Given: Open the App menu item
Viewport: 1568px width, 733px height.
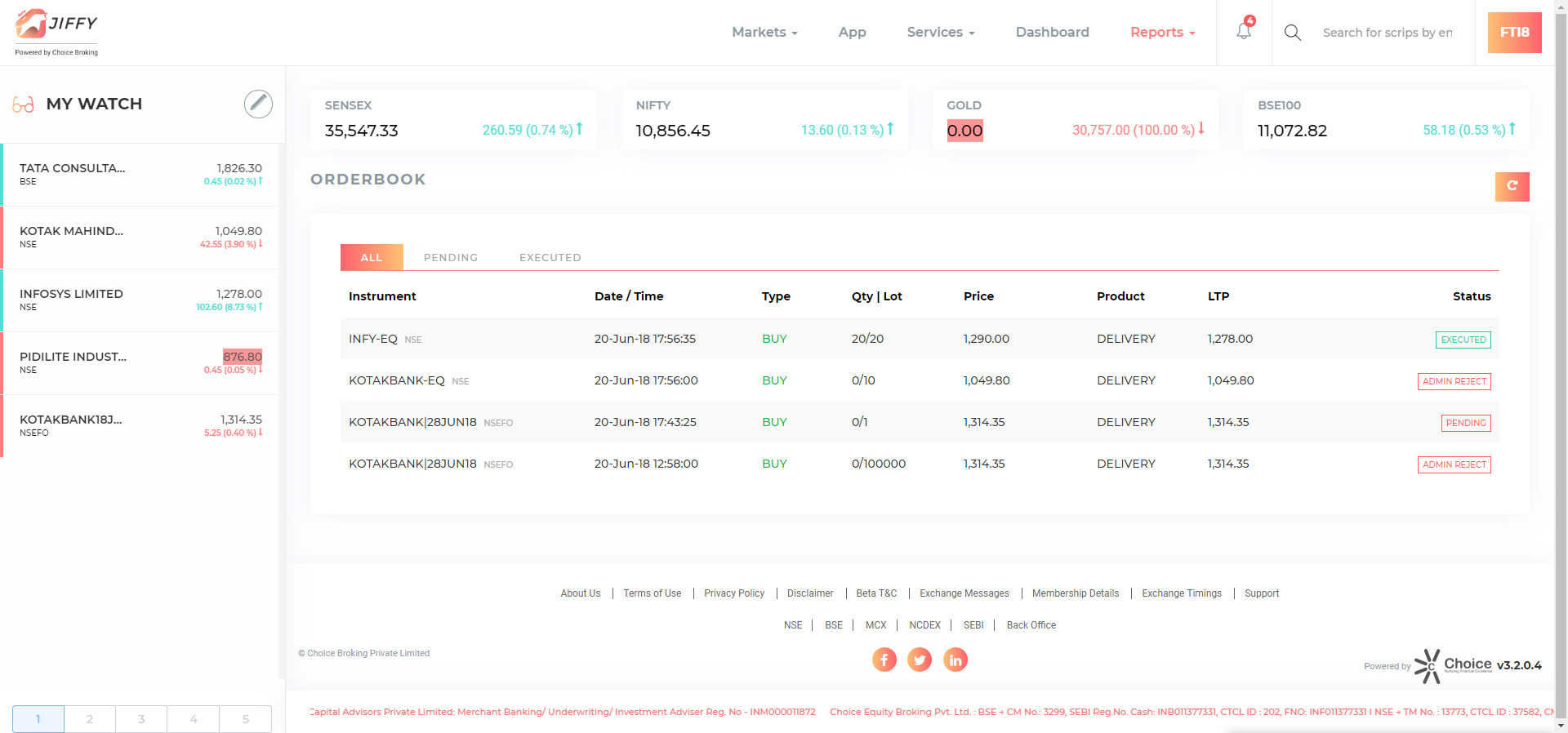Looking at the screenshot, I should tap(852, 33).
